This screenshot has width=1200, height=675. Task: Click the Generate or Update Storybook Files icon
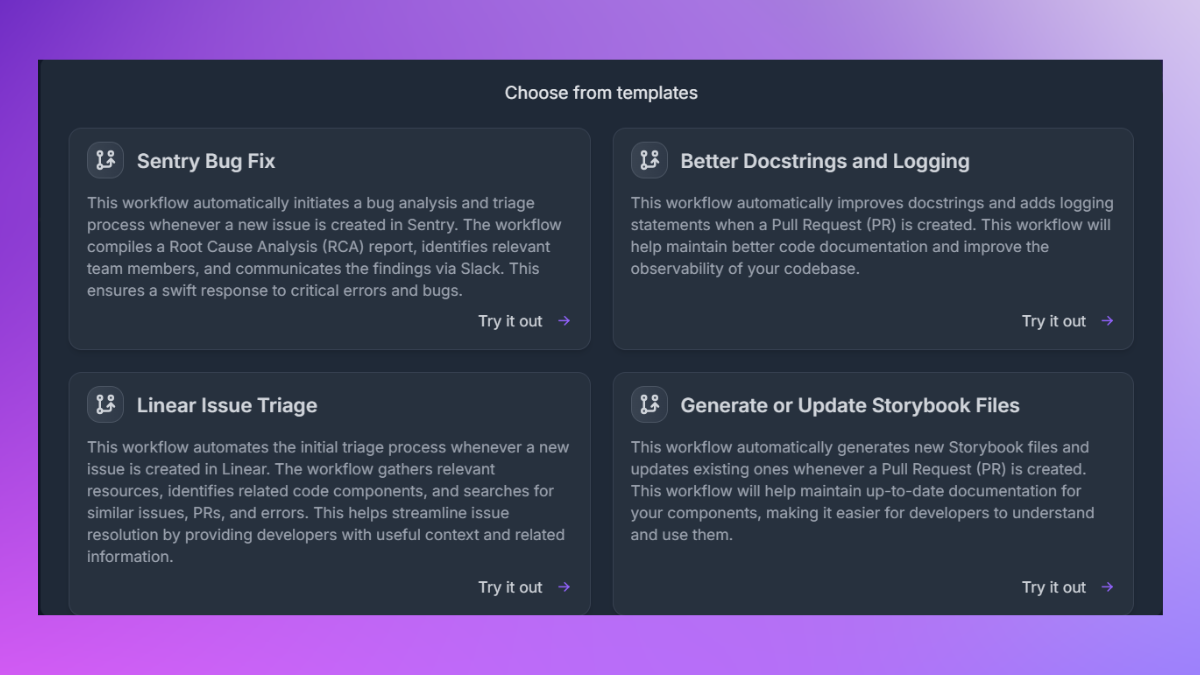click(649, 404)
